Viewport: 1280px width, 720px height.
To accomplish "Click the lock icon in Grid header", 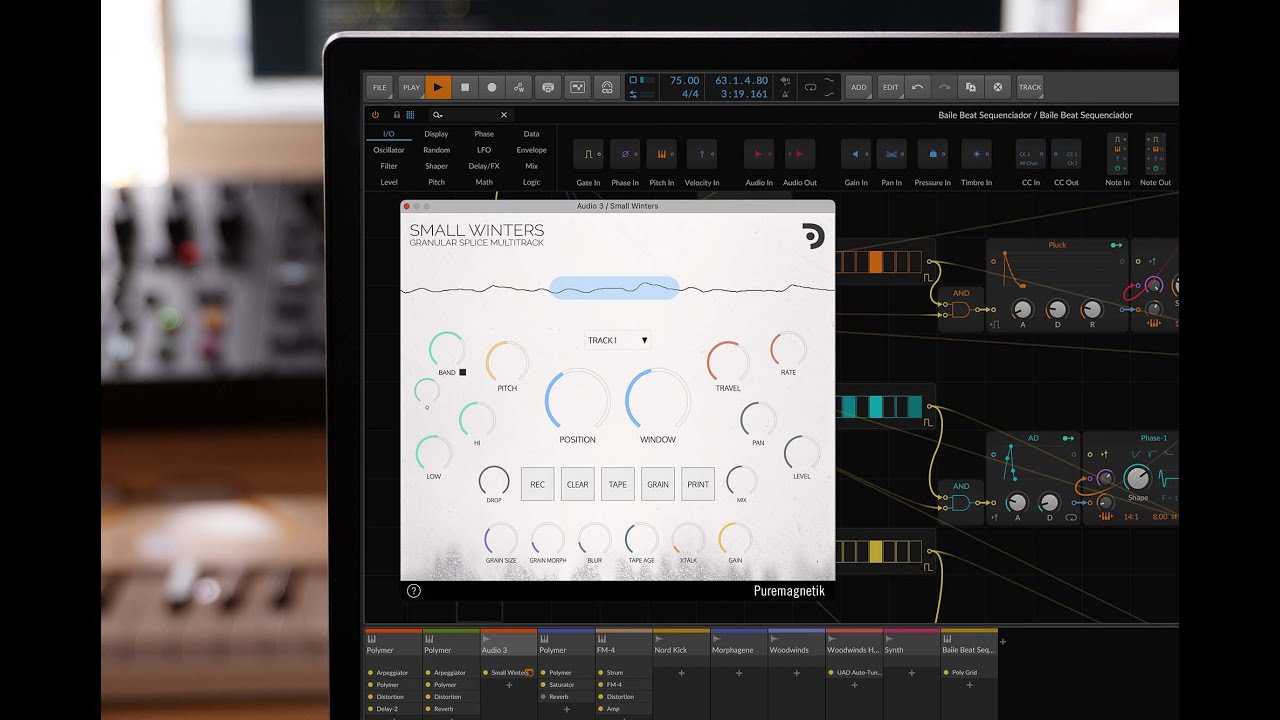I will coord(397,115).
